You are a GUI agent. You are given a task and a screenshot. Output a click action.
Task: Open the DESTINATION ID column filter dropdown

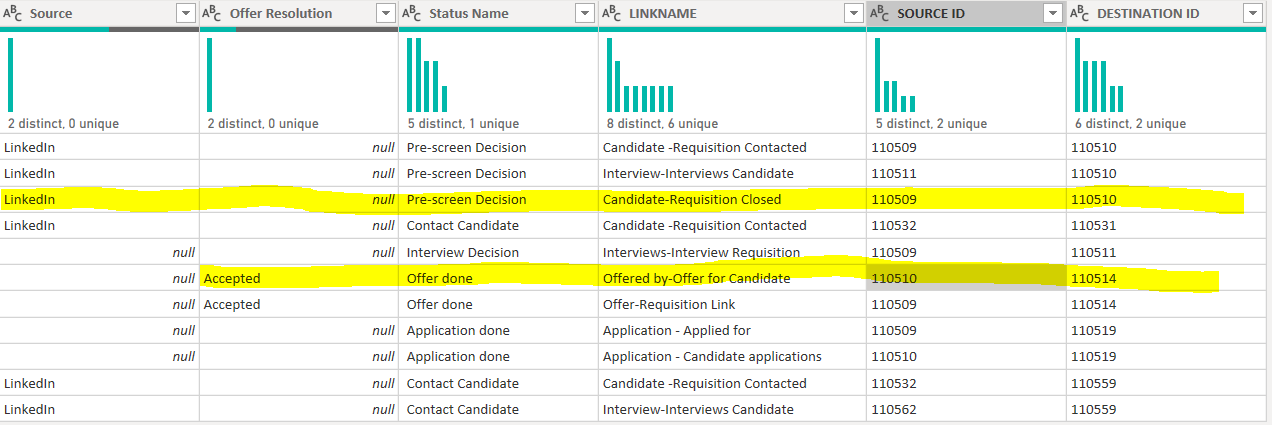tap(1251, 13)
